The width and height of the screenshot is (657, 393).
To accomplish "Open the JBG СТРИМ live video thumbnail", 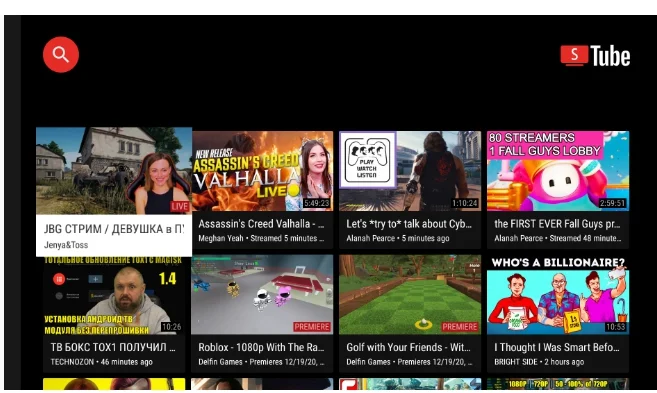I will tap(114, 171).
